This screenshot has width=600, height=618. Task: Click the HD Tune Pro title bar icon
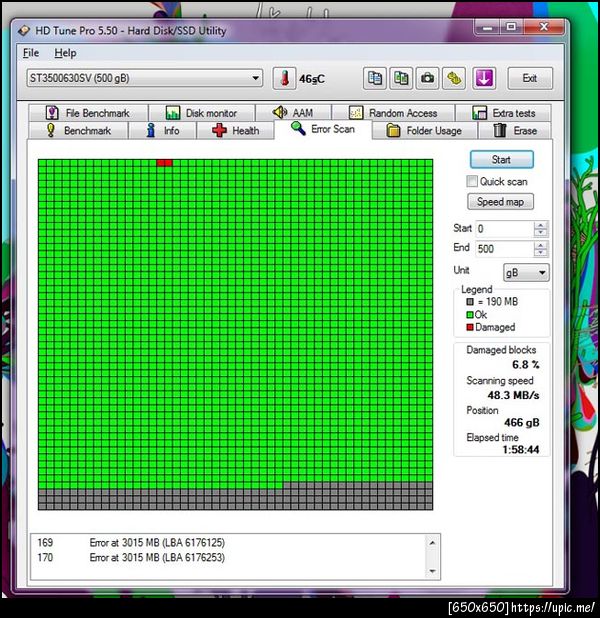click(24, 30)
